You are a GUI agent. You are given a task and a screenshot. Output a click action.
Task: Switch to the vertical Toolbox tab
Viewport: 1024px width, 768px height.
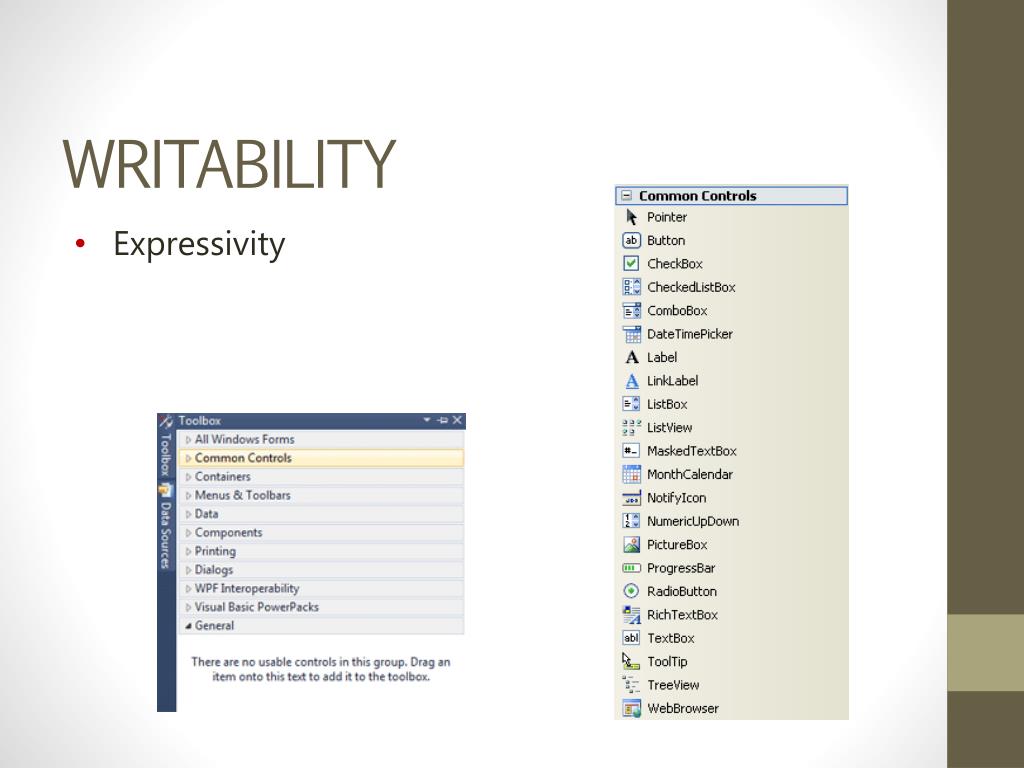click(166, 454)
